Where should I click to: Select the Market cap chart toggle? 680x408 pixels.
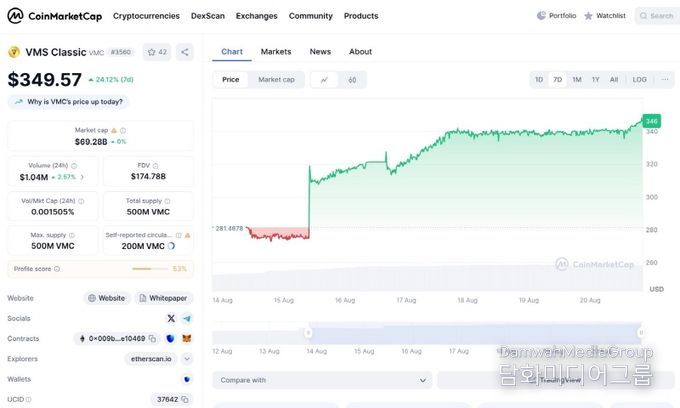pos(276,80)
